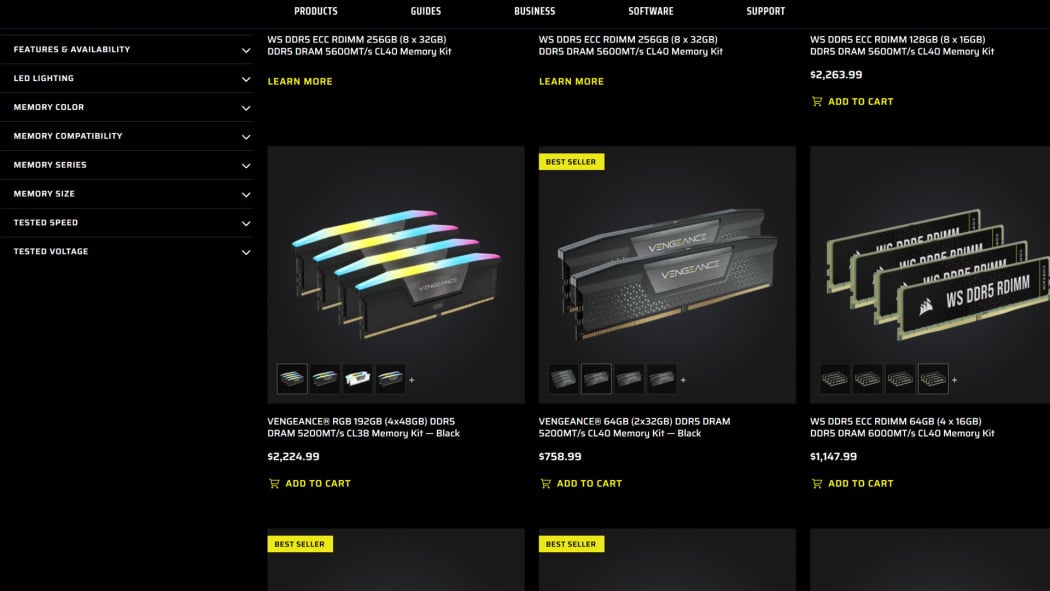Select fourth WS DDR5 RDIMM variant thumbnail
The image size is (1050, 591).
(933, 379)
